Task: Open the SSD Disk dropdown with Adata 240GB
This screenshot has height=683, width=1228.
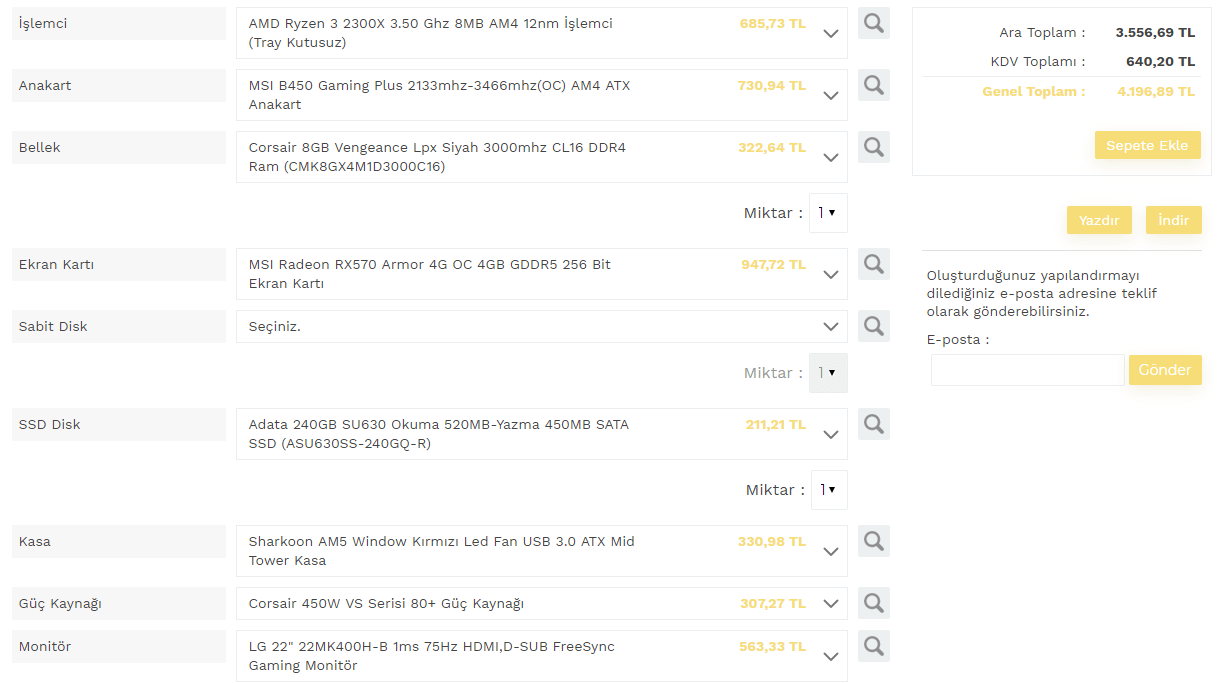Action: point(542,434)
